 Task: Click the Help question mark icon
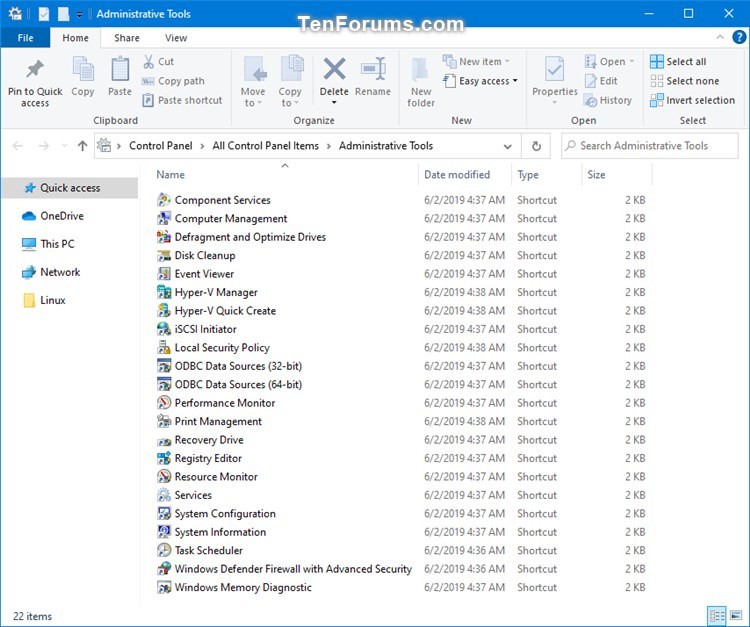[739, 37]
